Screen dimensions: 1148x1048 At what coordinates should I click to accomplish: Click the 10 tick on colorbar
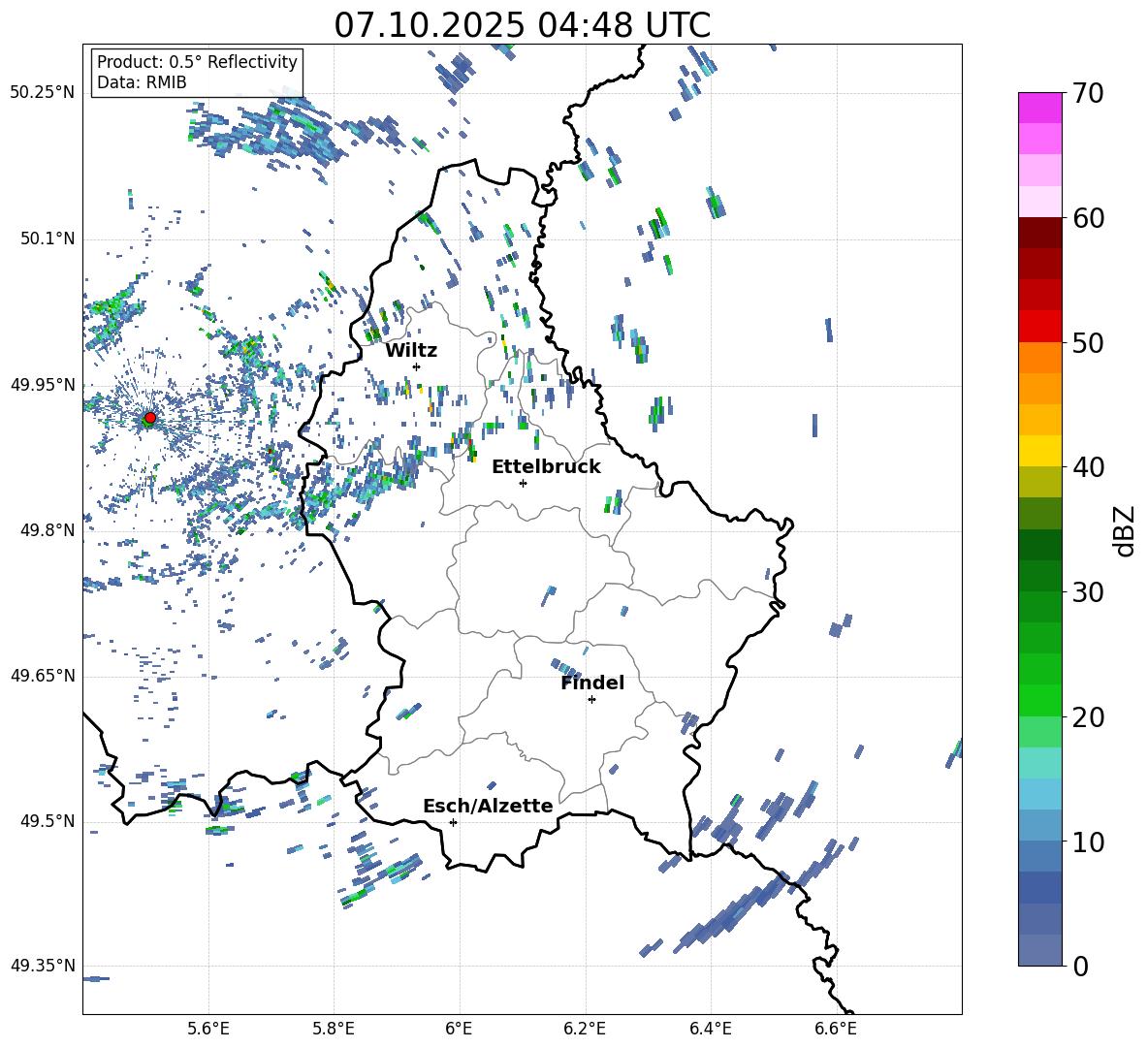pyautogui.click(x=1088, y=842)
